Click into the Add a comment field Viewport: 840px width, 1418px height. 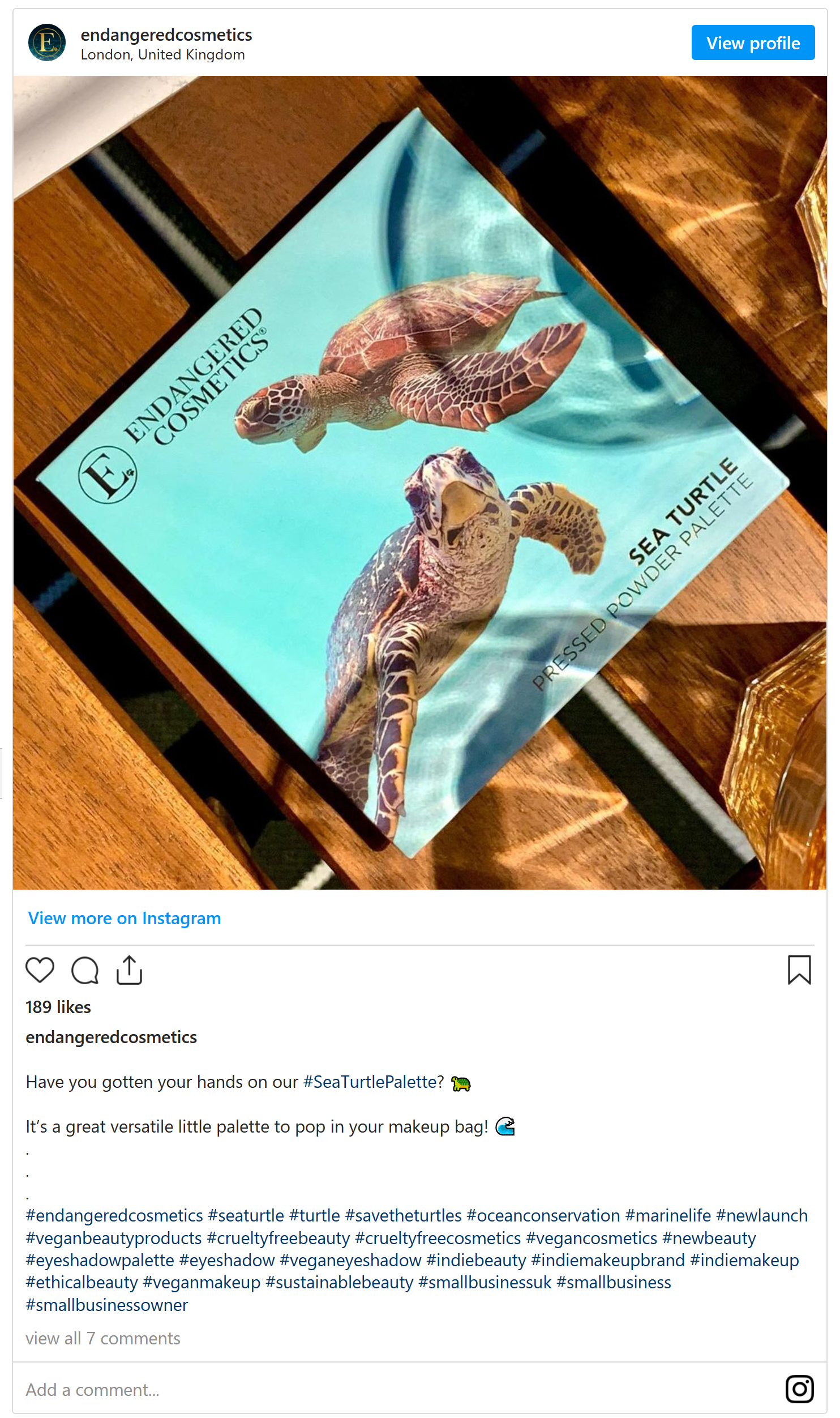pos(396,1390)
